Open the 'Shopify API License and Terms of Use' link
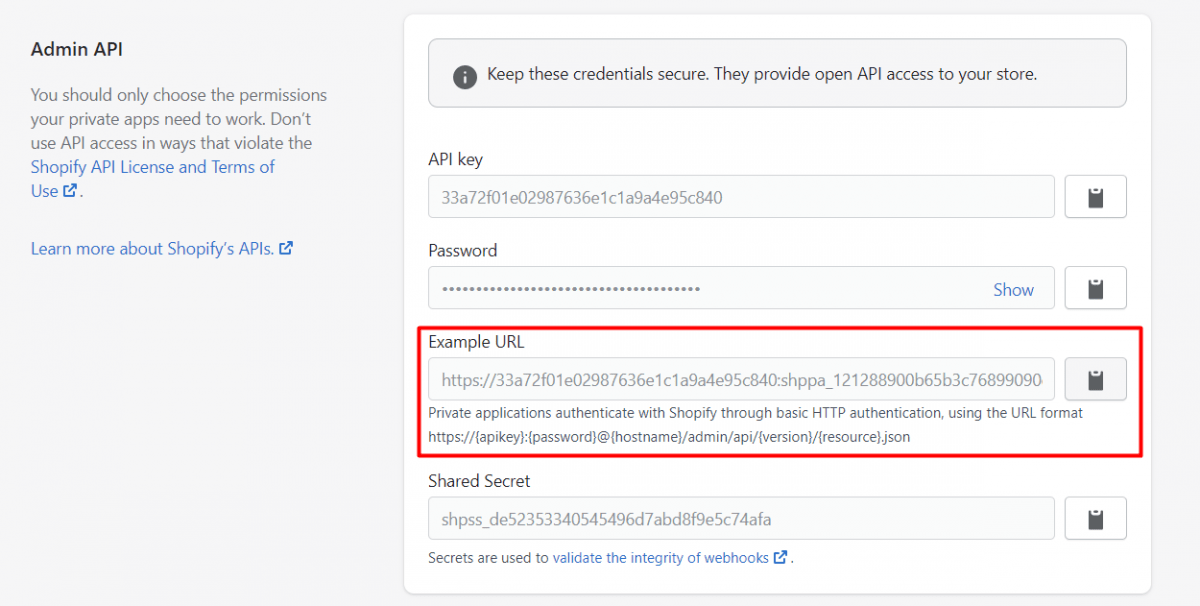Screen dimensions: 1200x606 (x=150, y=166)
